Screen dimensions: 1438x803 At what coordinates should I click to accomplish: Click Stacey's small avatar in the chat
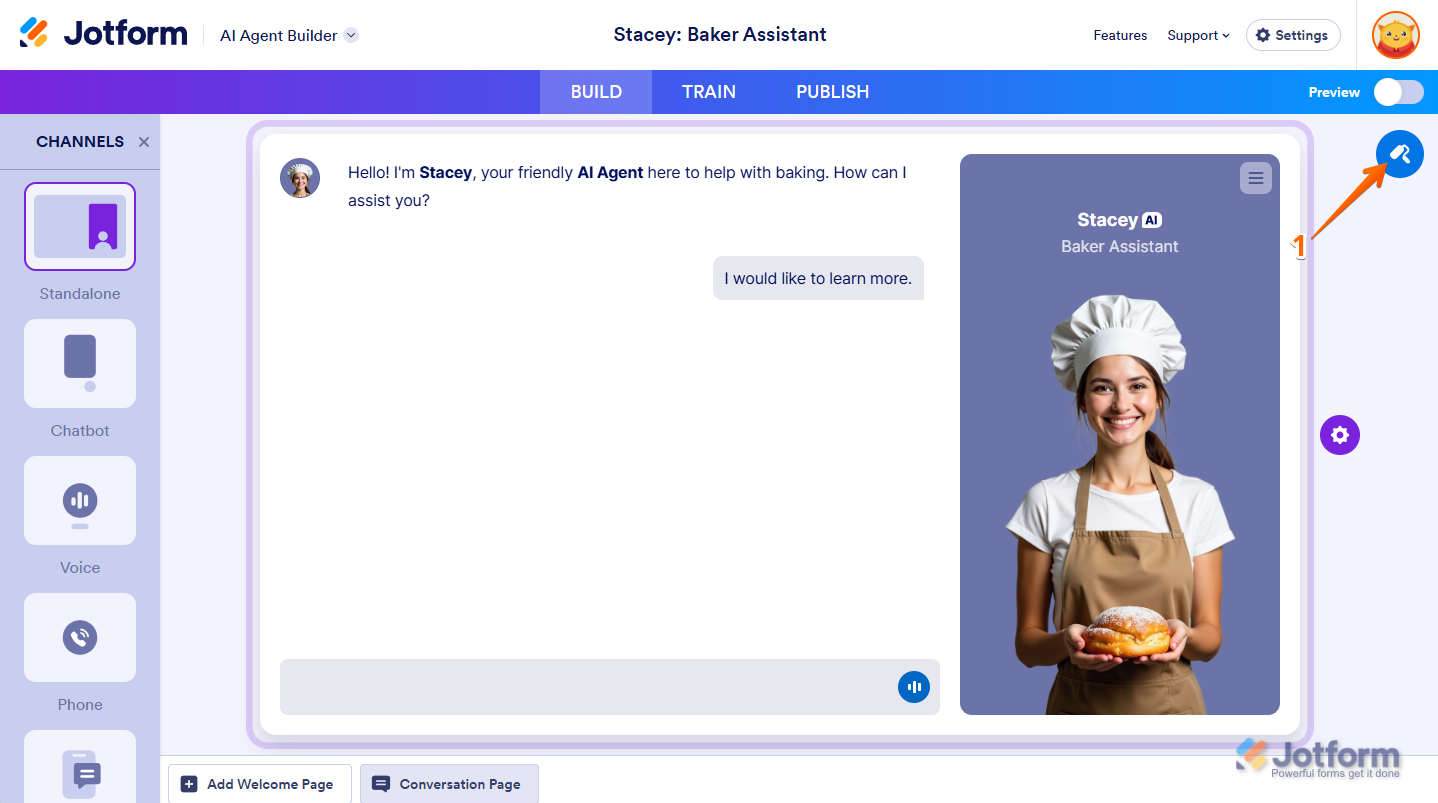click(x=300, y=178)
